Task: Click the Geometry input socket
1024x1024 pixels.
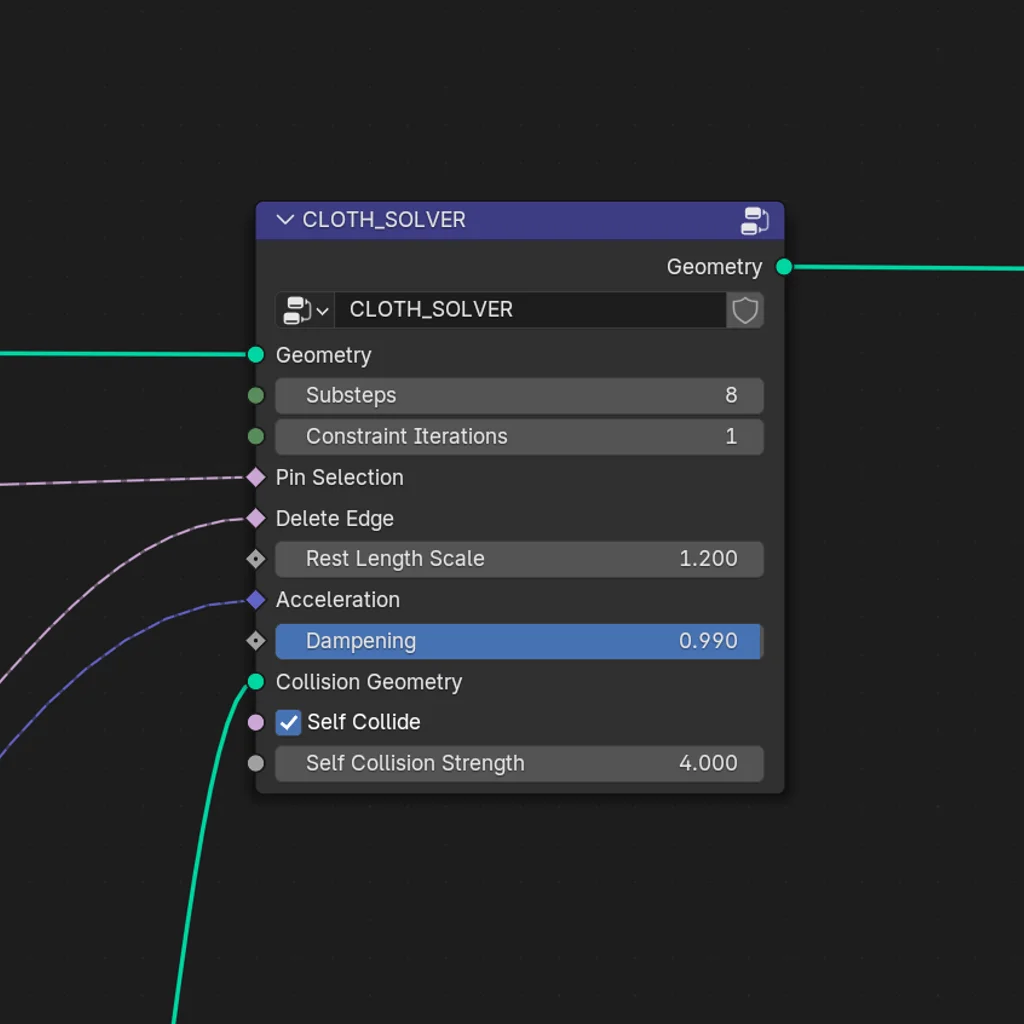Action: (256, 355)
